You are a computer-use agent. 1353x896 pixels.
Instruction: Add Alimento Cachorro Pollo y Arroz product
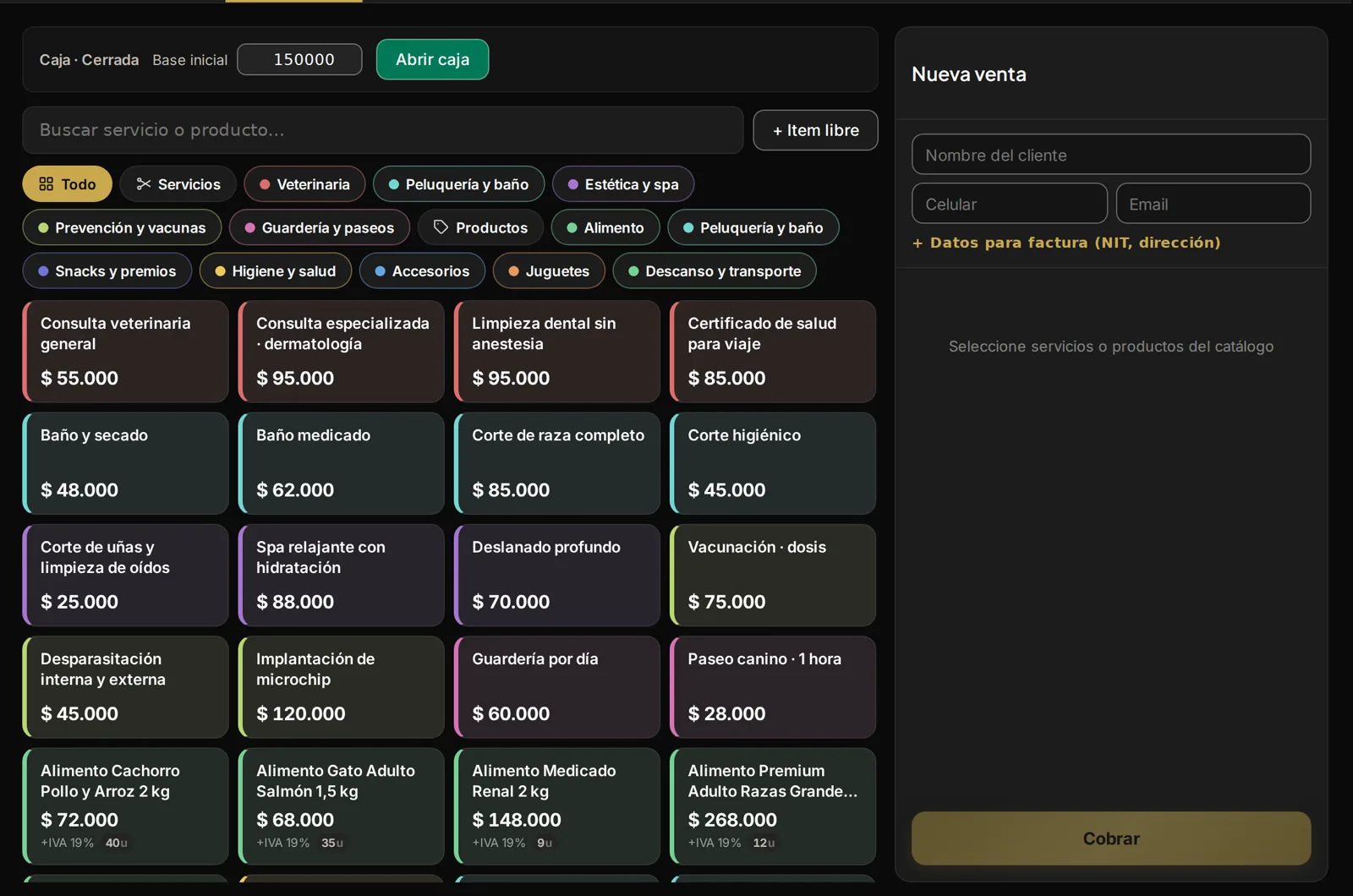(125, 806)
